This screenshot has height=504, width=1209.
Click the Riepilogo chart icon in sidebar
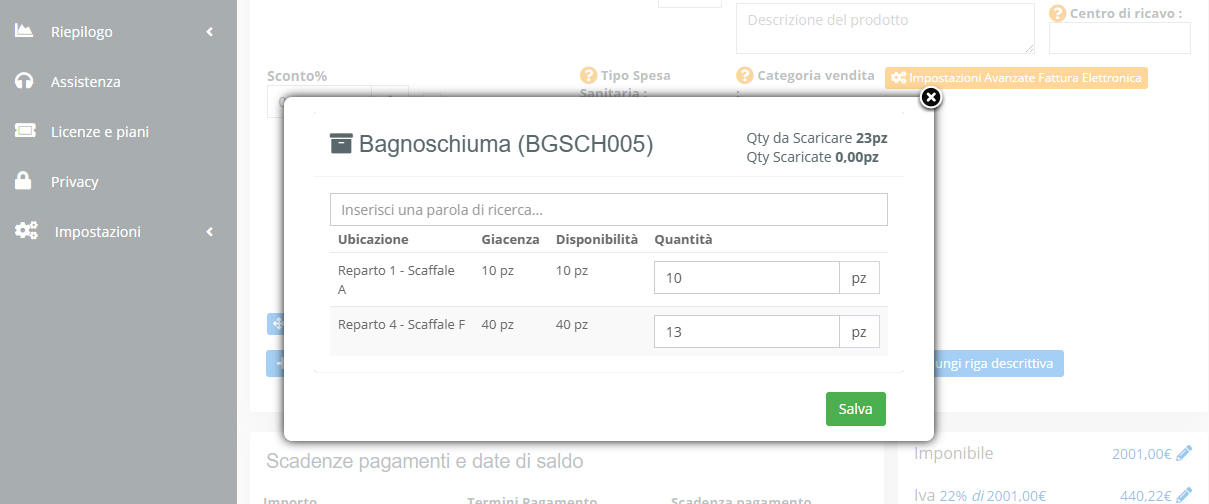click(25, 31)
